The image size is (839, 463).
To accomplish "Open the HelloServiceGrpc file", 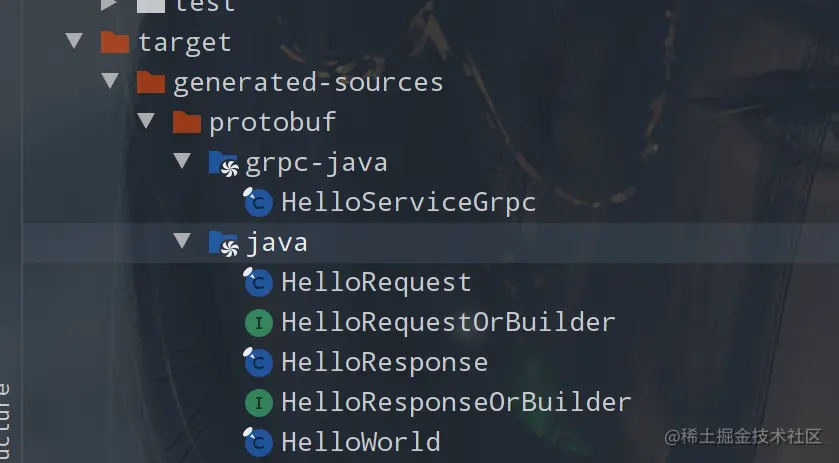I will [409, 203].
